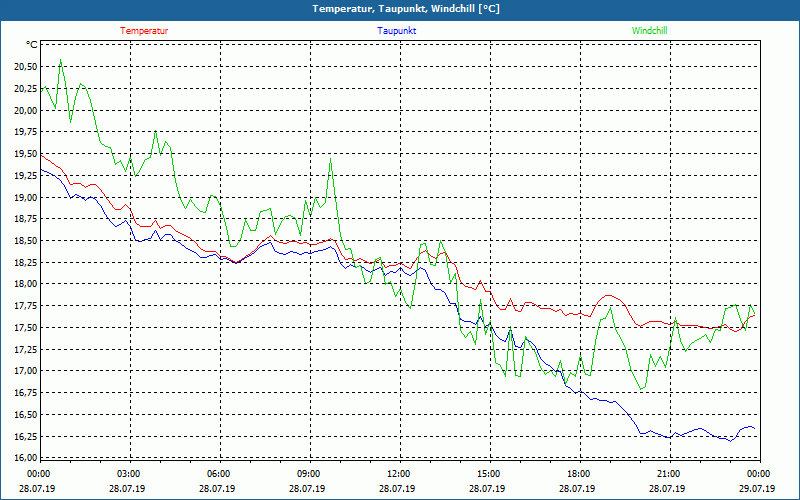Click the '18,00' y-axis value

(x=26, y=284)
